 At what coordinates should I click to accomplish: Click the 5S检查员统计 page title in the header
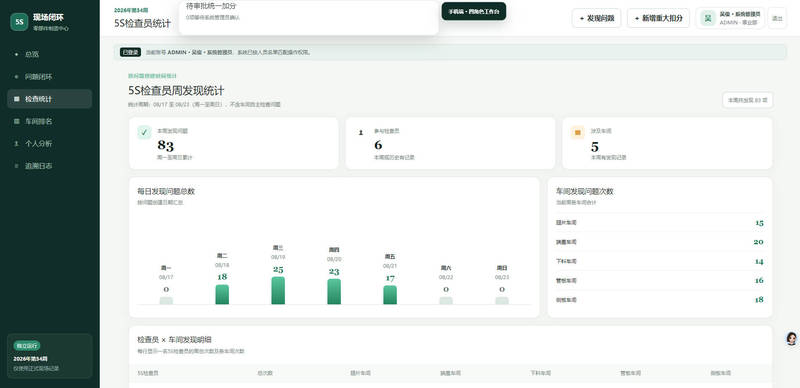tap(143, 23)
